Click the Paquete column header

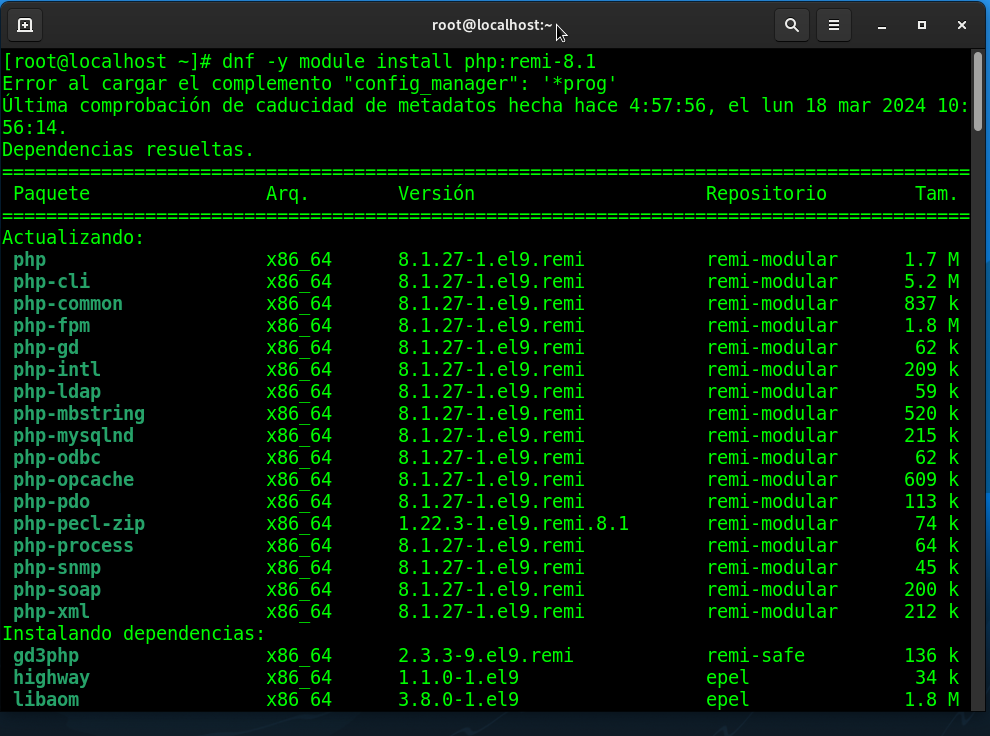[52, 194]
